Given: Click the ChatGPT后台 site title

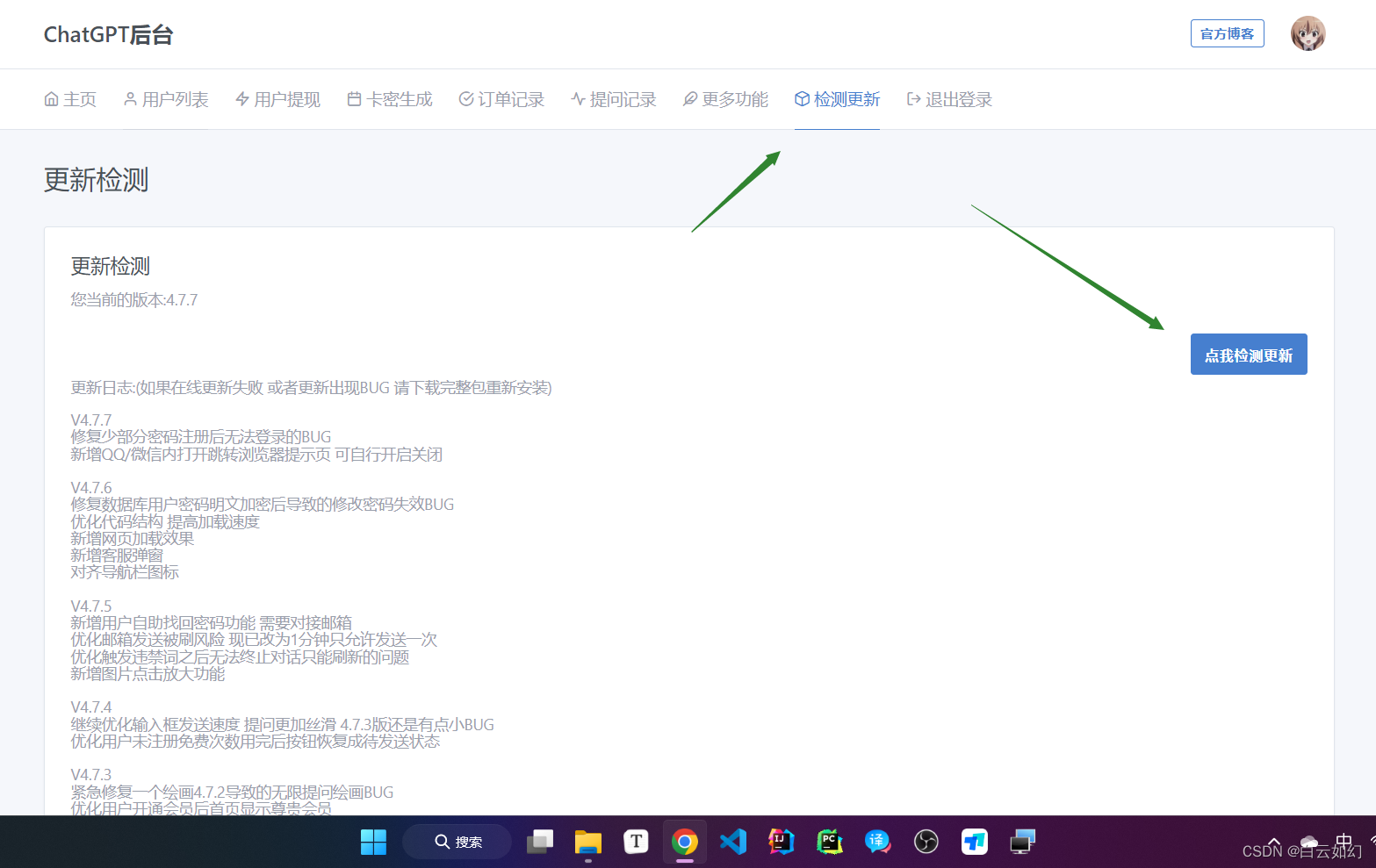Looking at the screenshot, I should [x=109, y=34].
